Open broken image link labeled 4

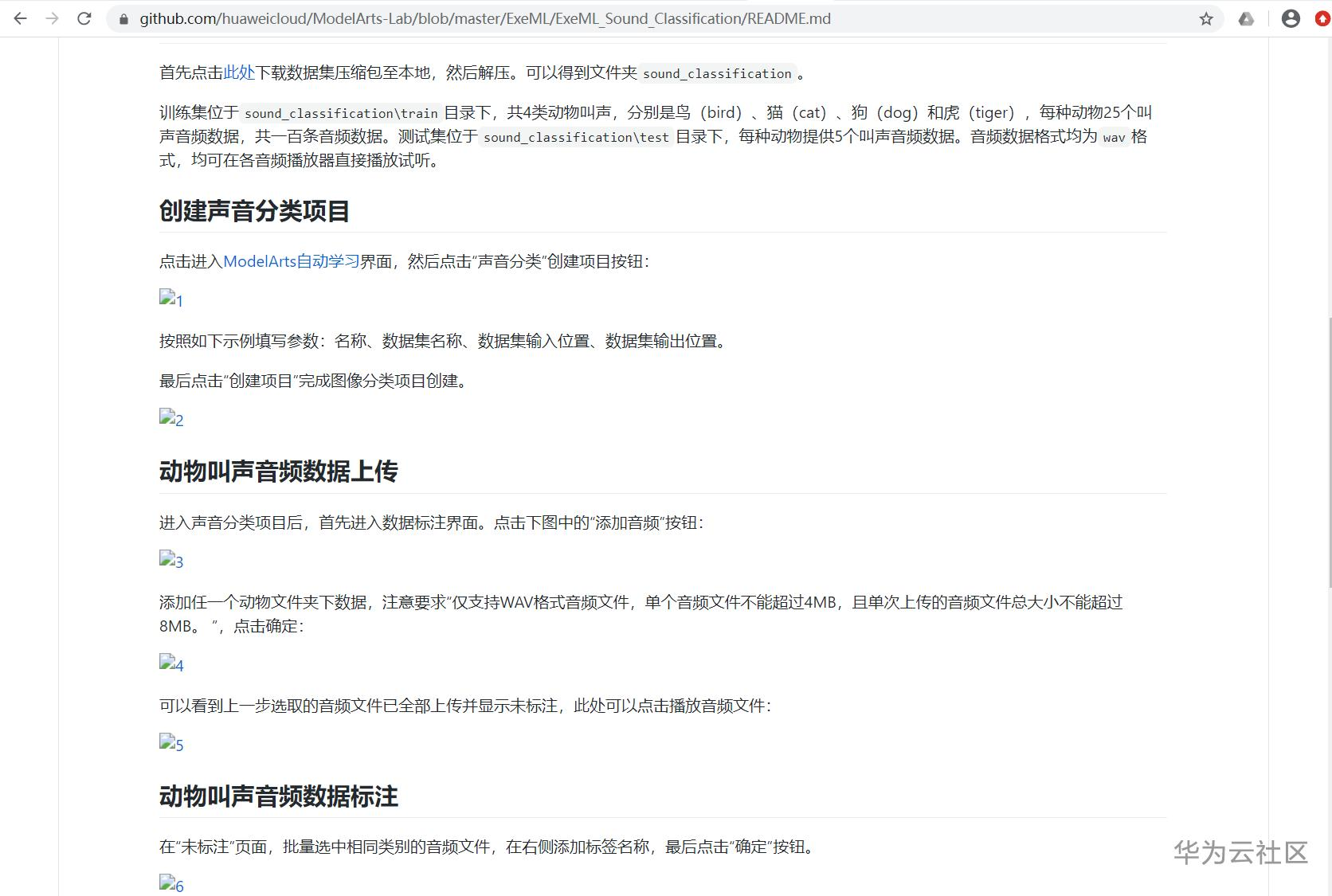(x=171, y=664)
